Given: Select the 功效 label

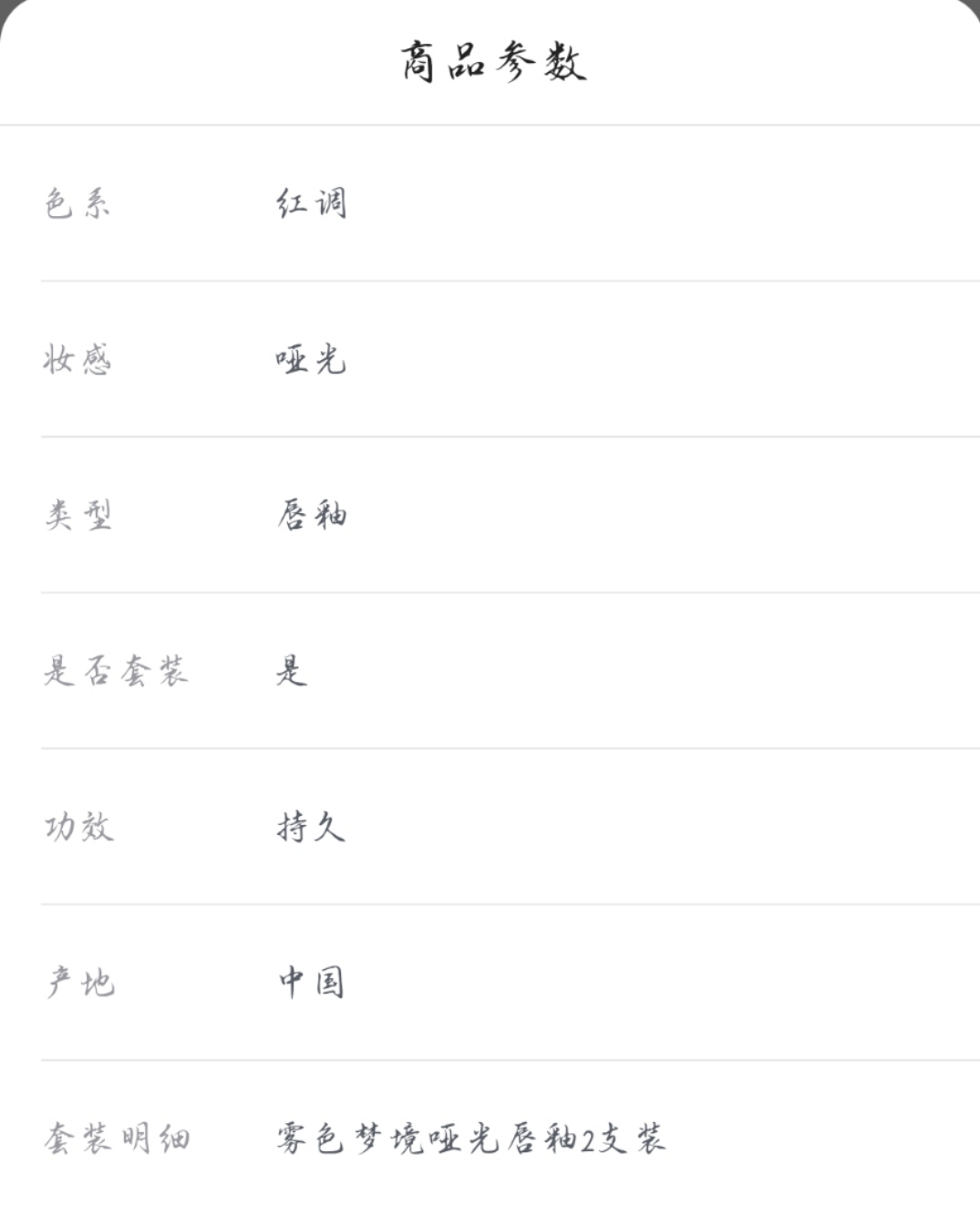Looking at the screenshot, I should [x=78, y=827].
